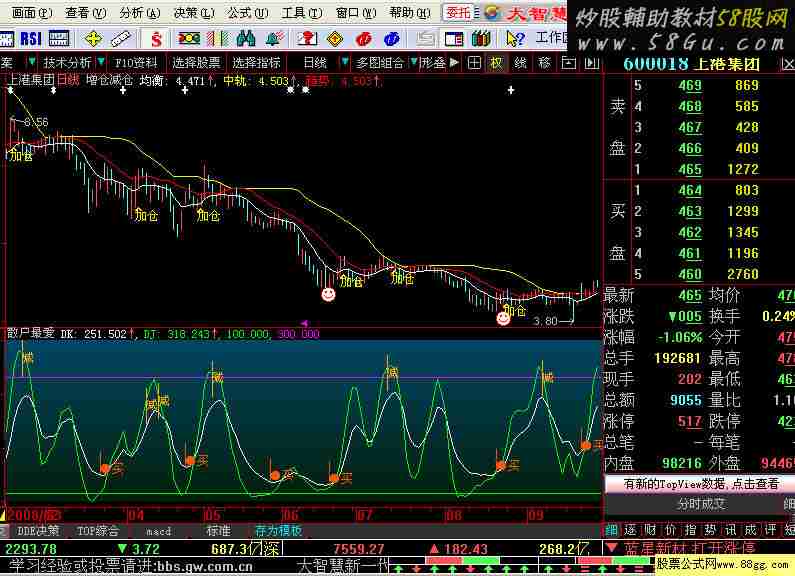Open the 窗口(W) menu
The height and width of the screenshot is (576, 795).
pos(355,13)
